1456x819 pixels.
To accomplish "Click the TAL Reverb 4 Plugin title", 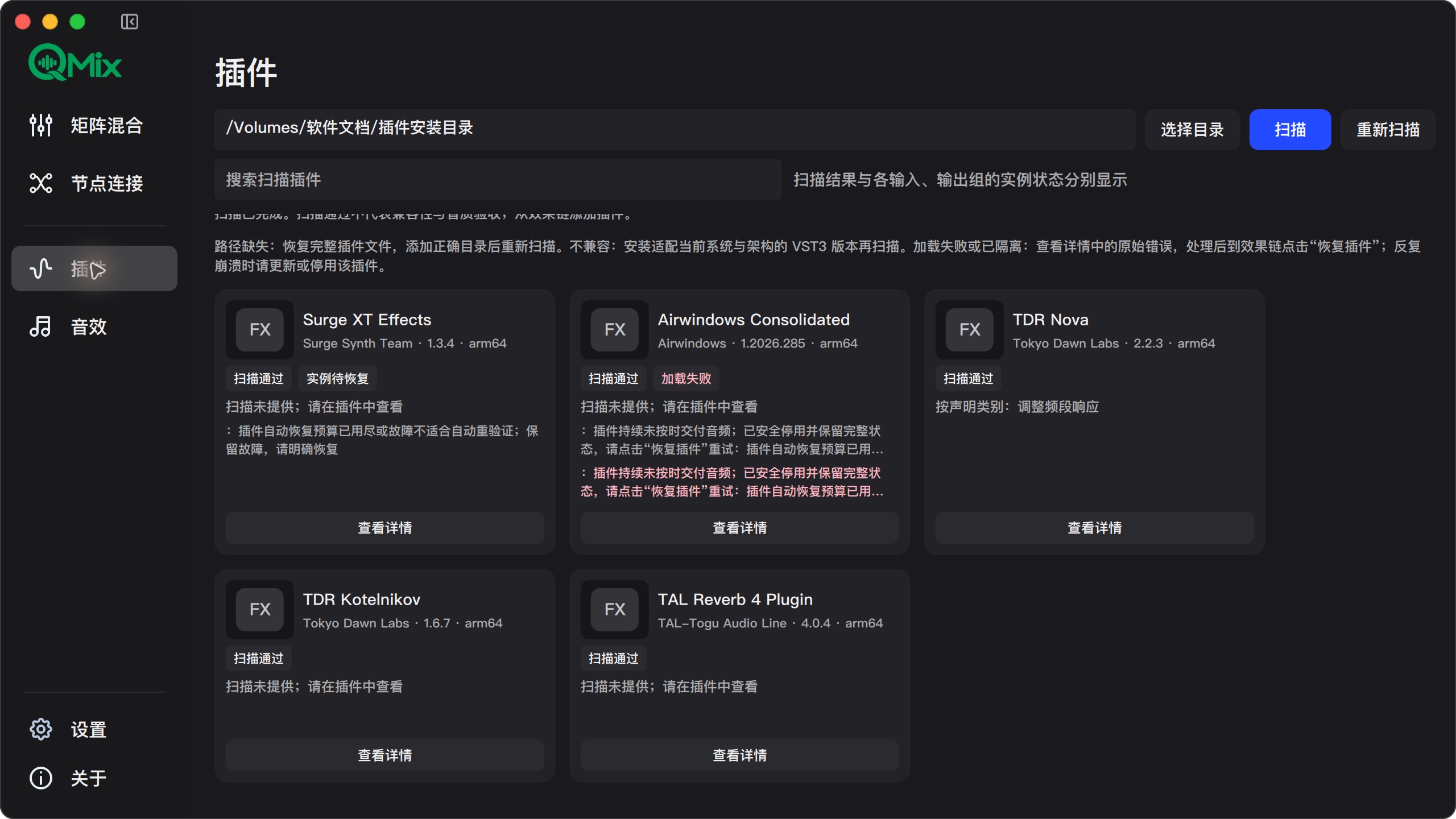I will point(735,599).
